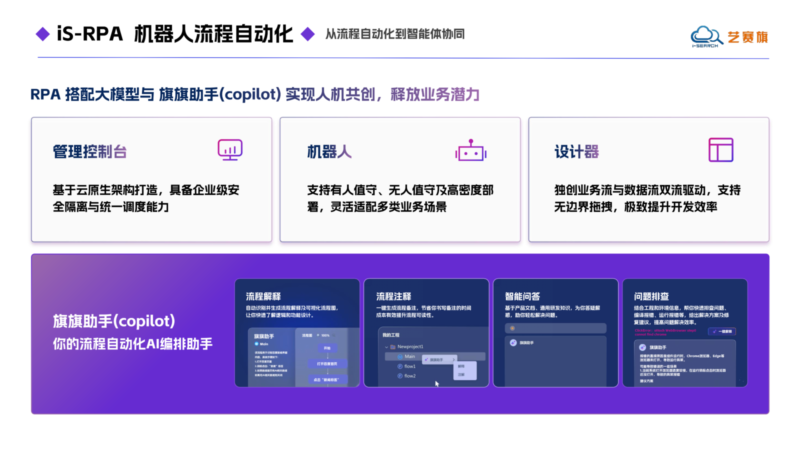This screenshot has height=450, width=800.
Task: Click the 旗旗助手(copilot) banner heading
Action: click(x=114, y=321)
